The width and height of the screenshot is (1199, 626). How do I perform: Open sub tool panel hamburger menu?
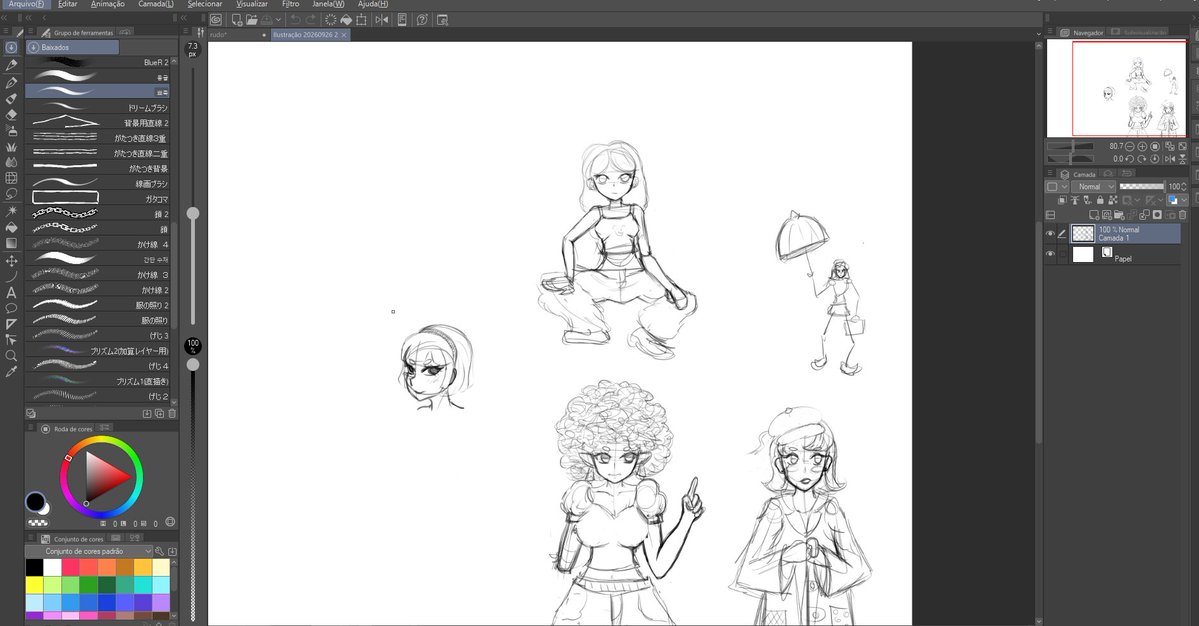[x=29, y=33]
